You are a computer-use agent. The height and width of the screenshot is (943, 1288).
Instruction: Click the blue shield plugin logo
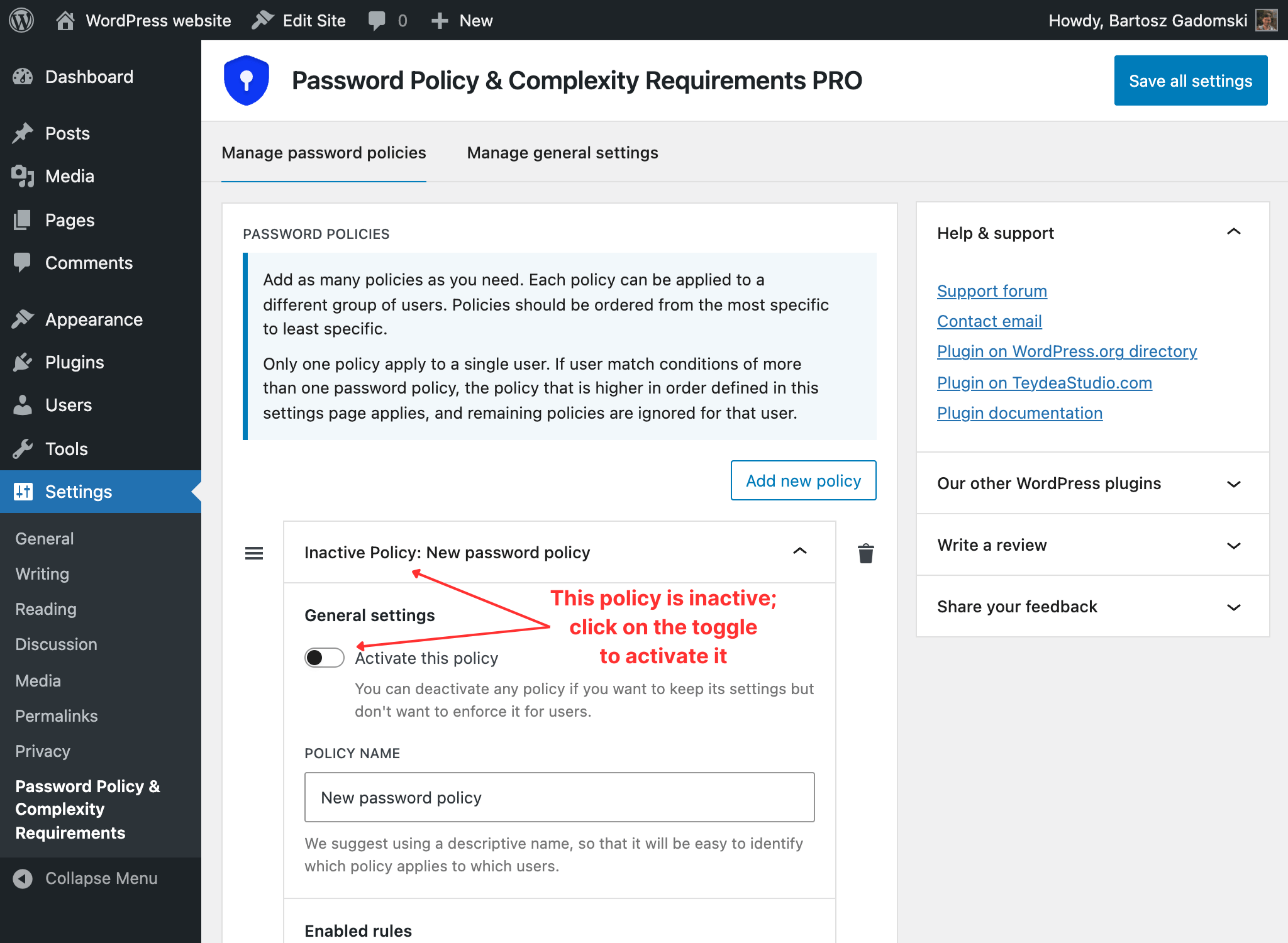247,80
